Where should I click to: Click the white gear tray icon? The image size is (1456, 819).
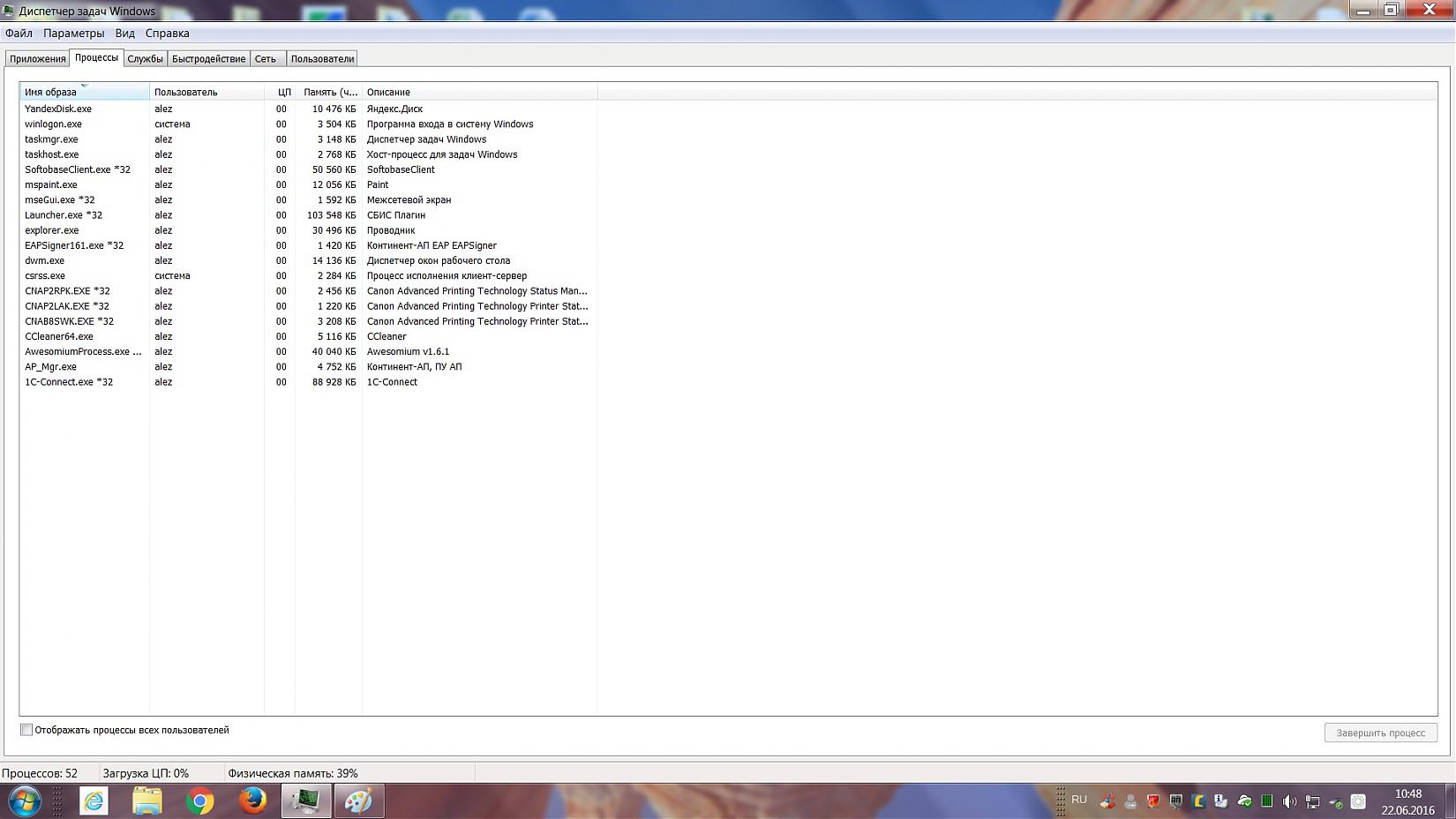[1358, 801]
